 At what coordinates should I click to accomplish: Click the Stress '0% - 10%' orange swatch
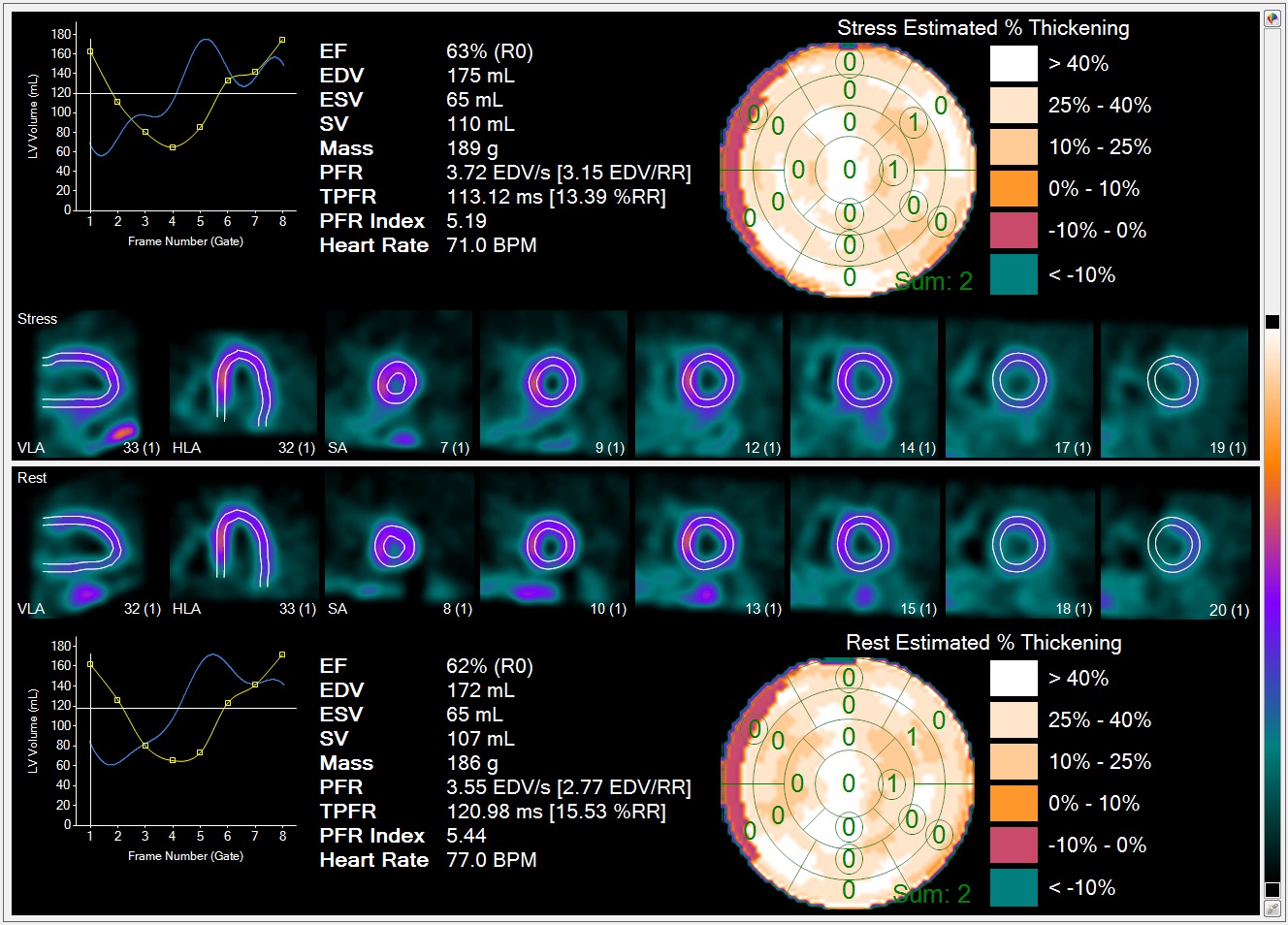click(x=1014, y=188)
